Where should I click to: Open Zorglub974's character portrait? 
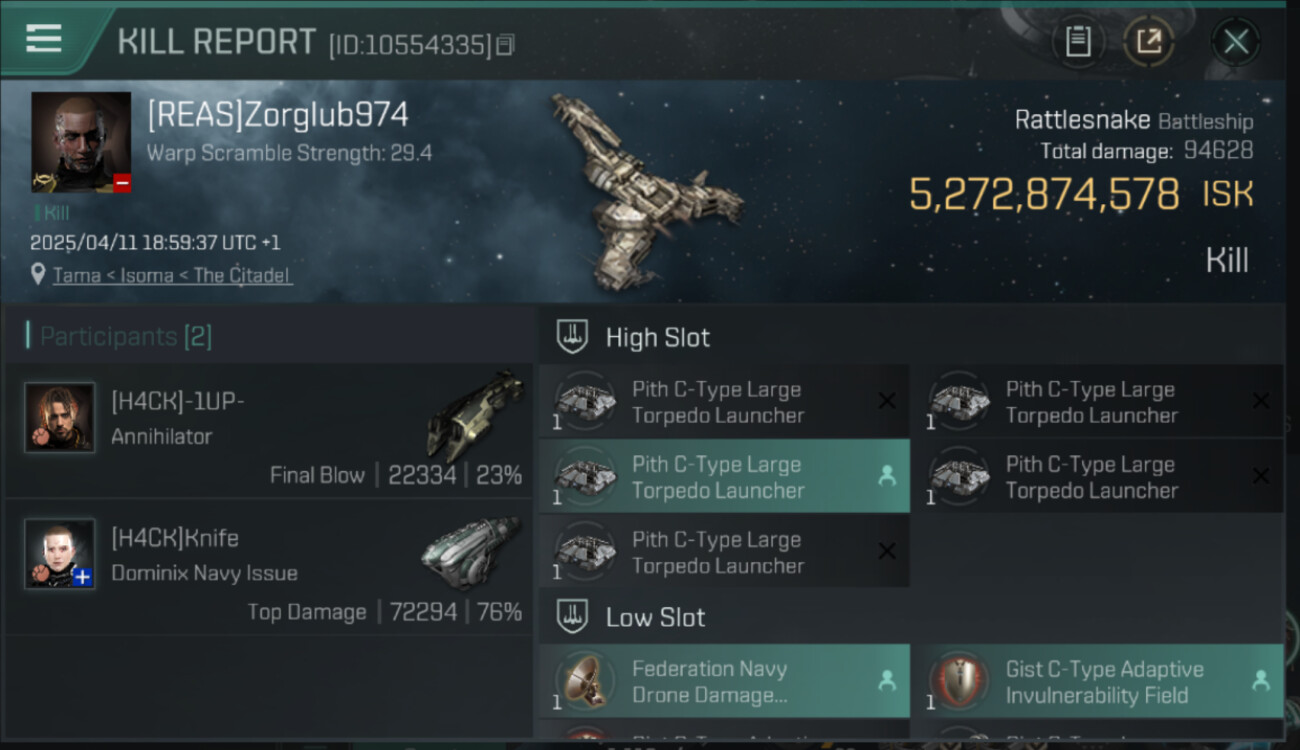(x=81, y=142)
